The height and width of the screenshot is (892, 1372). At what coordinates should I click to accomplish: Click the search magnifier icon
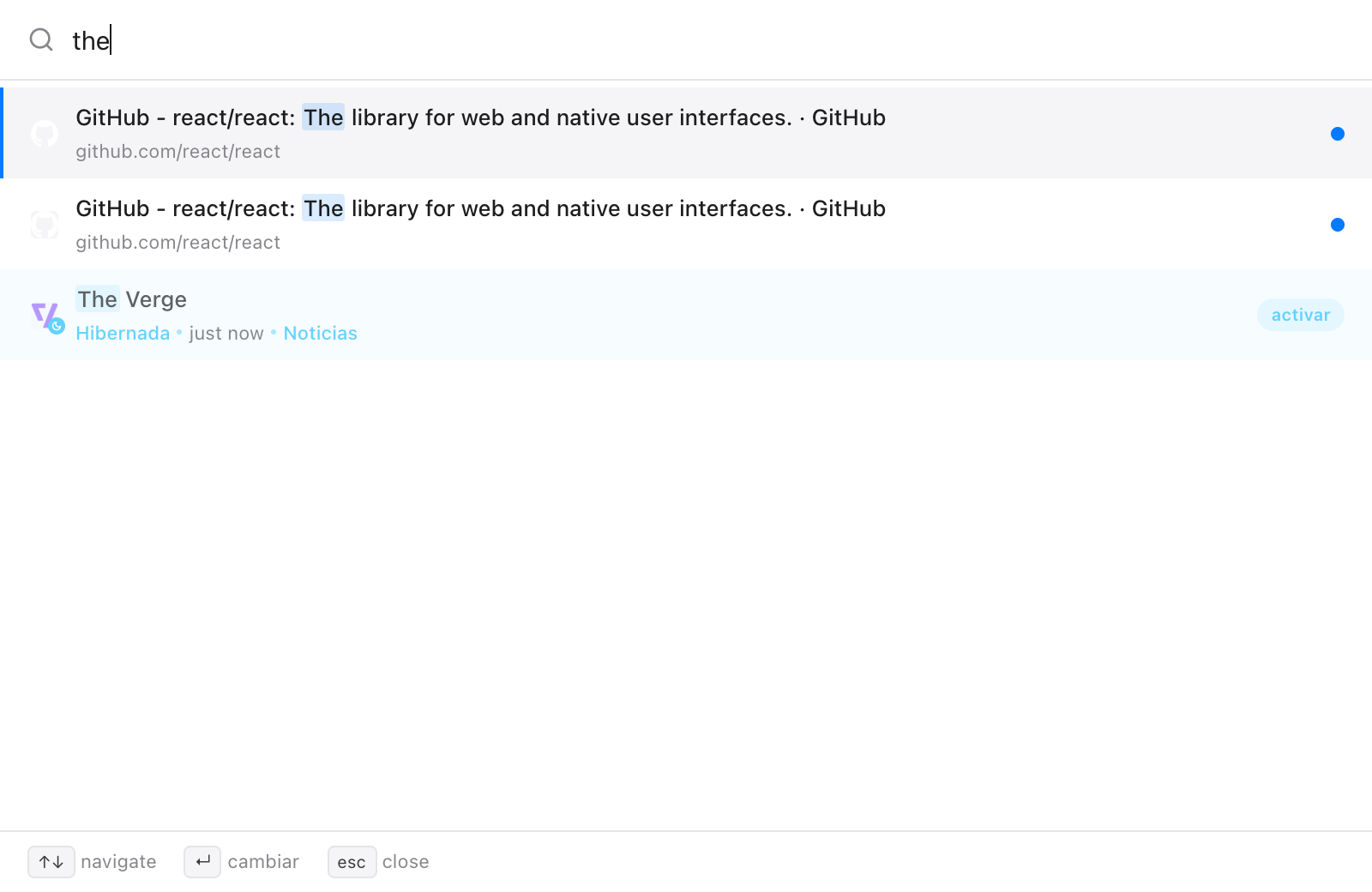click(x=41, y=39)
